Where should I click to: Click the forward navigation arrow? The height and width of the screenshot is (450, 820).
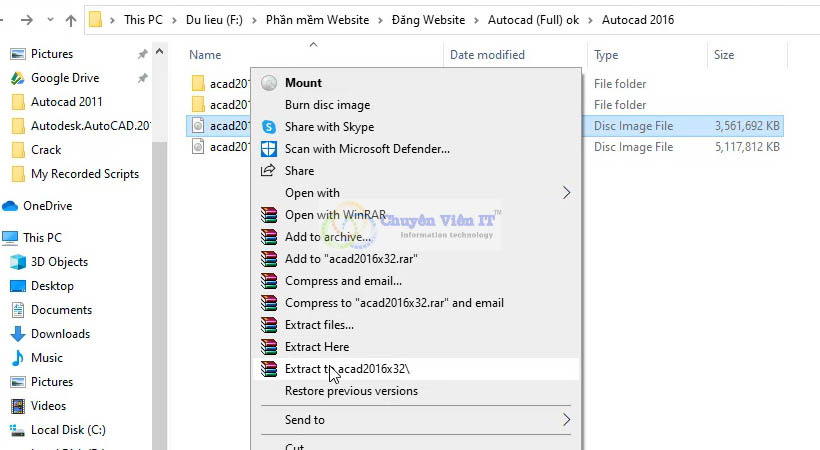coord(27,20)
